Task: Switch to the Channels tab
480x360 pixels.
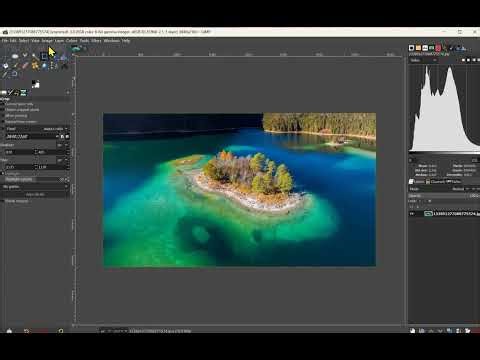Action: point(435,182)
